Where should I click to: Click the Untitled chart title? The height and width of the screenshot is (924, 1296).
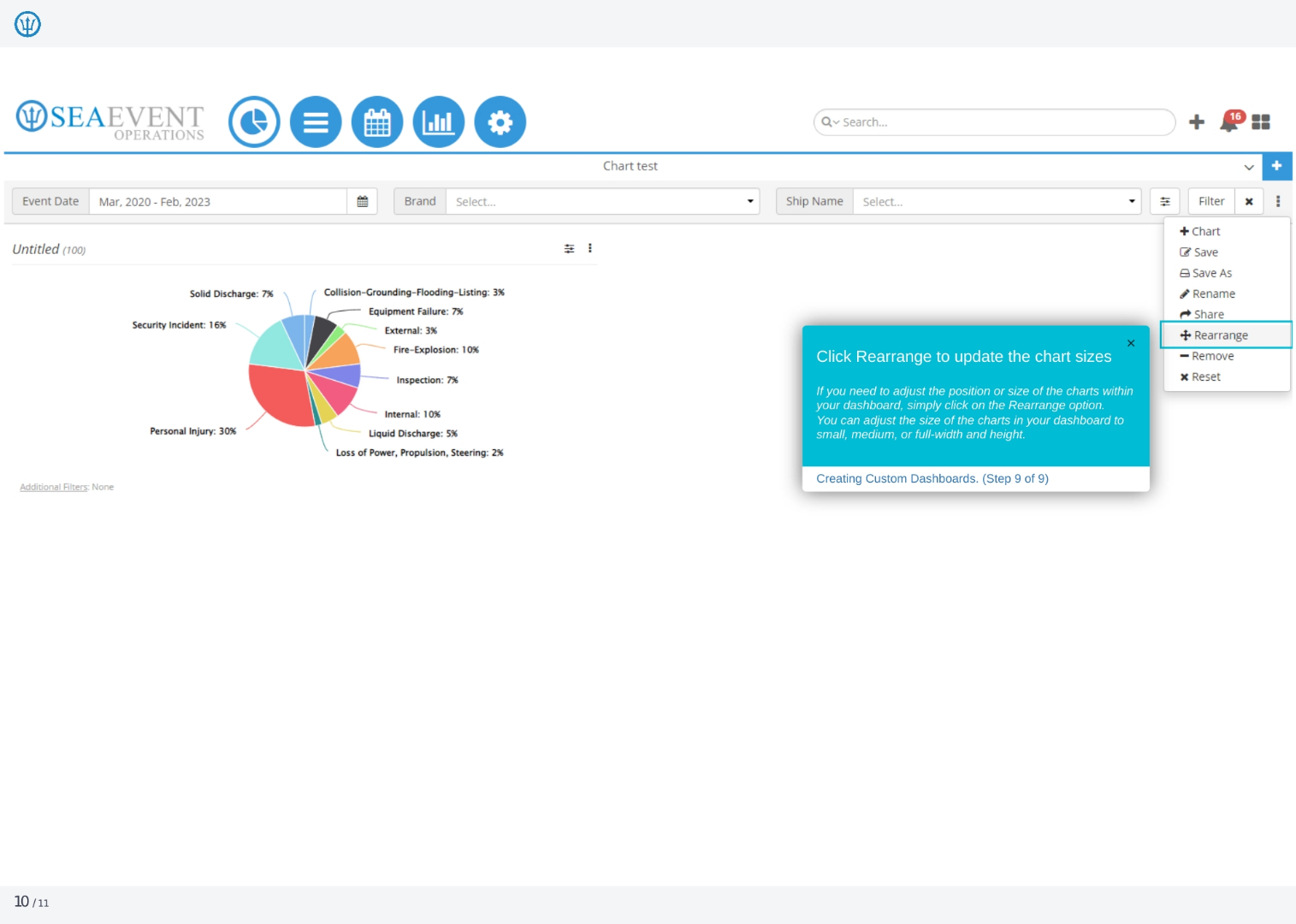pos(36,249)
